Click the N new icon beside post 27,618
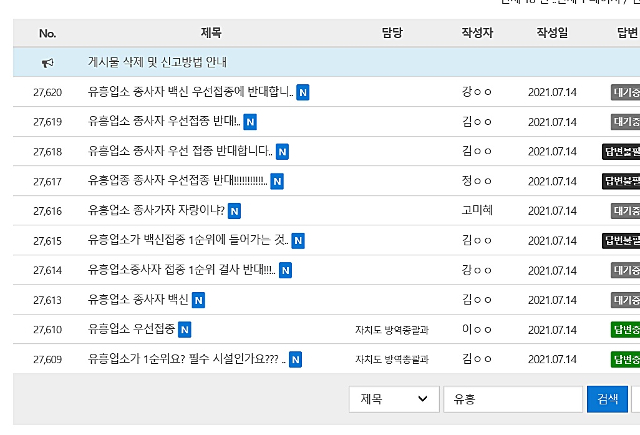 click(x=282, y=152)
